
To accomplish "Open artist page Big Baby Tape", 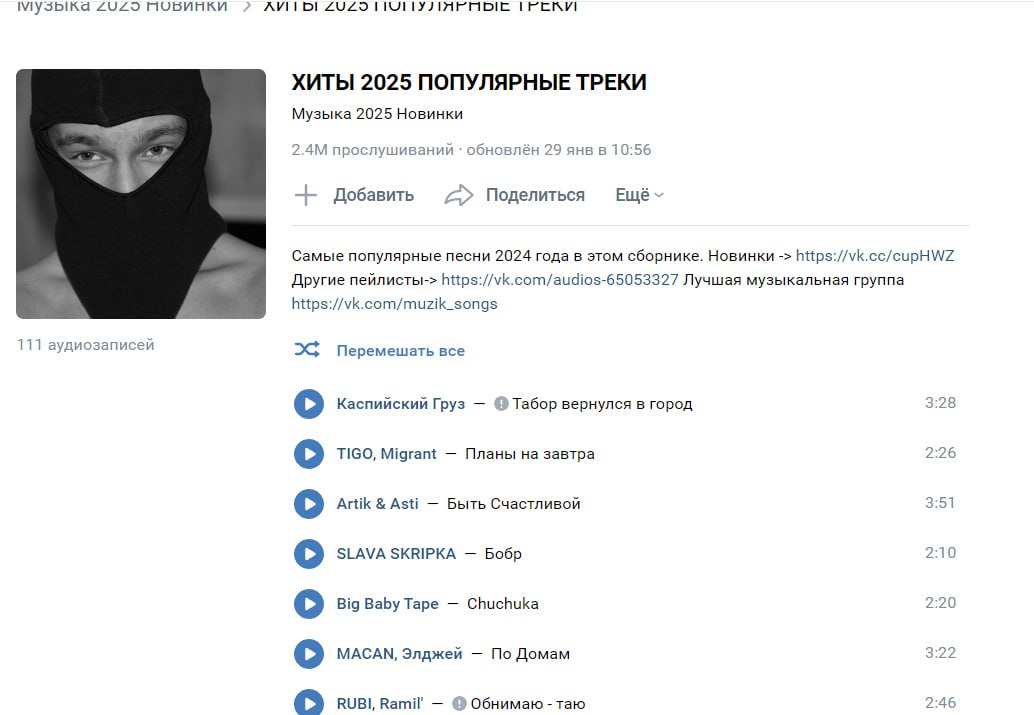I will coord(387,604).
